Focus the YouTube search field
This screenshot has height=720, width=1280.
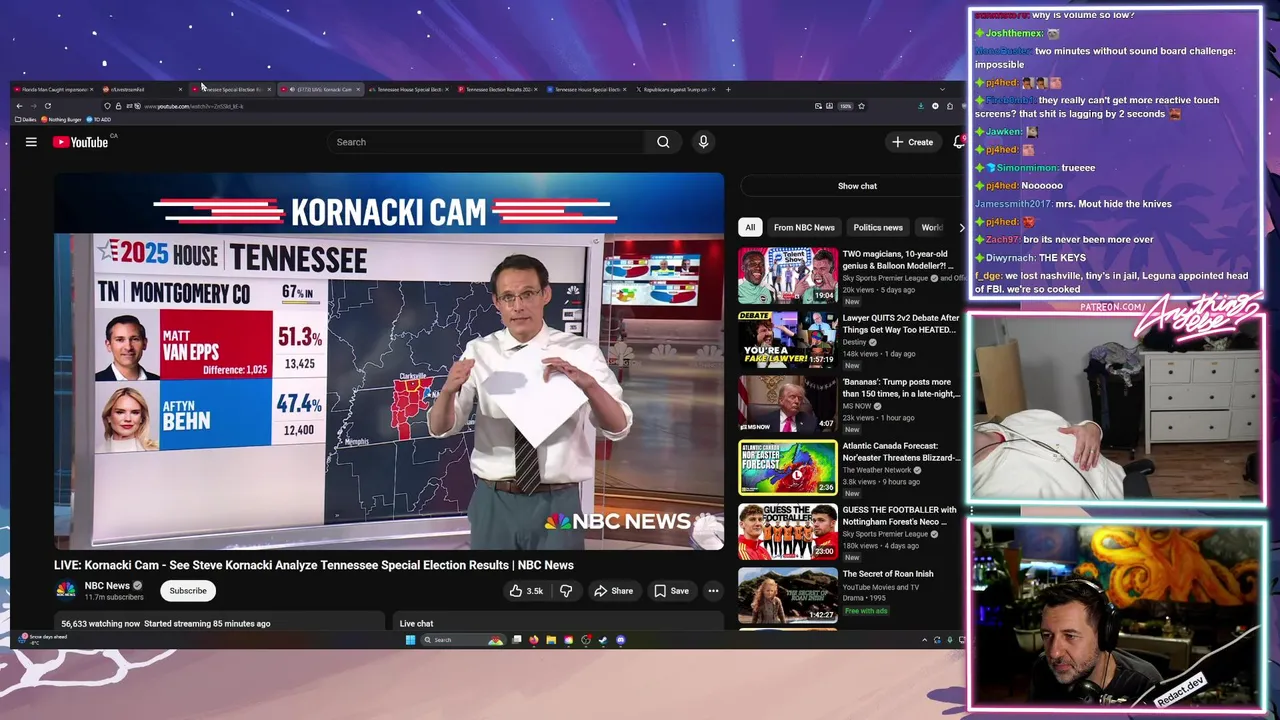coord(487,142)
